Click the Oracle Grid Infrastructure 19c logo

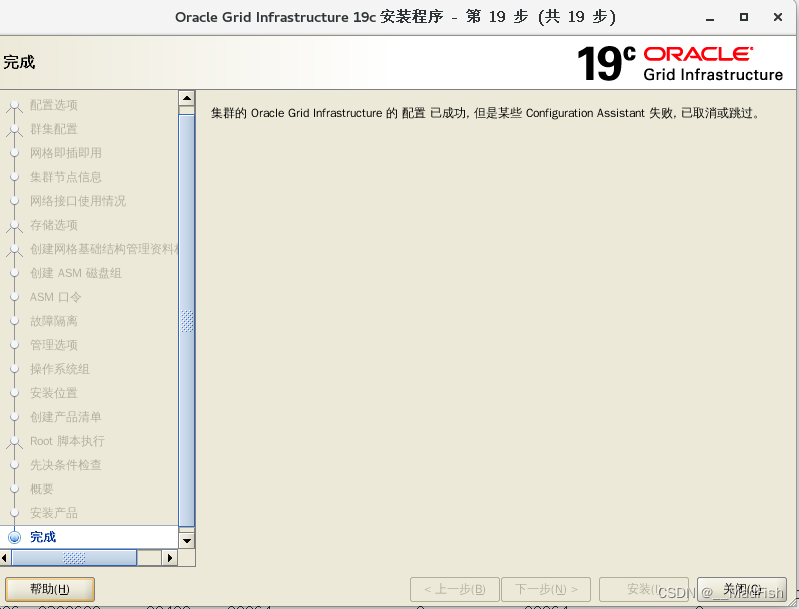pyautogui.click(x=680, y=63)
